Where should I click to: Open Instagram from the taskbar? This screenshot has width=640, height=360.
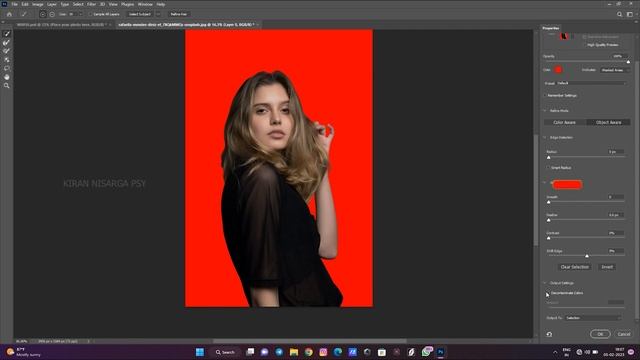click(323, 352)
